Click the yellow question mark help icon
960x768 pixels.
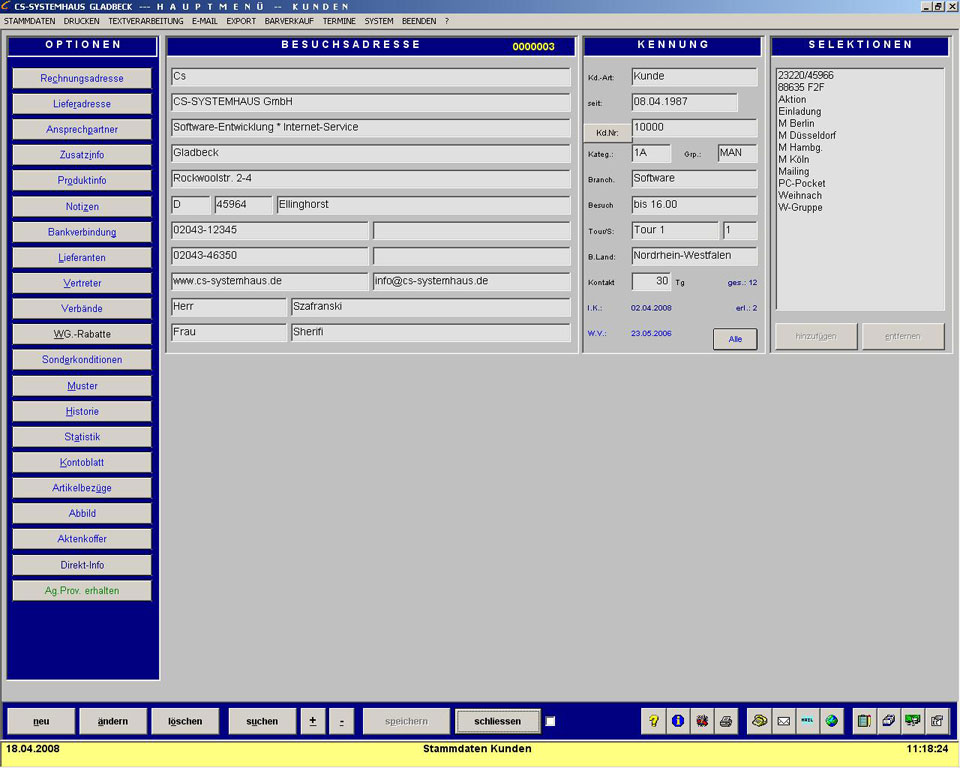654,721
